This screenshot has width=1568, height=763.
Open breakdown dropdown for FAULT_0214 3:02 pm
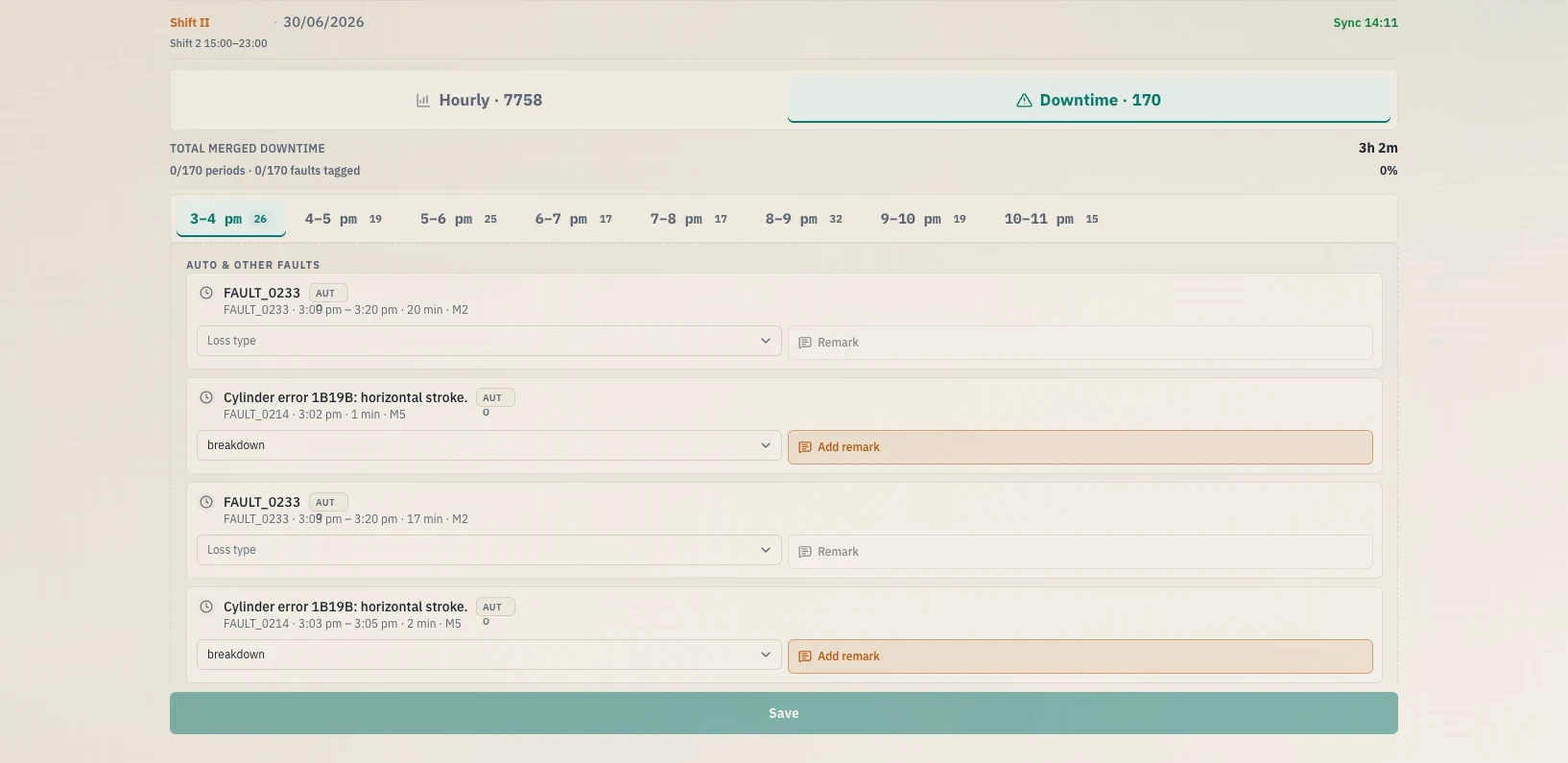[489, 445]
